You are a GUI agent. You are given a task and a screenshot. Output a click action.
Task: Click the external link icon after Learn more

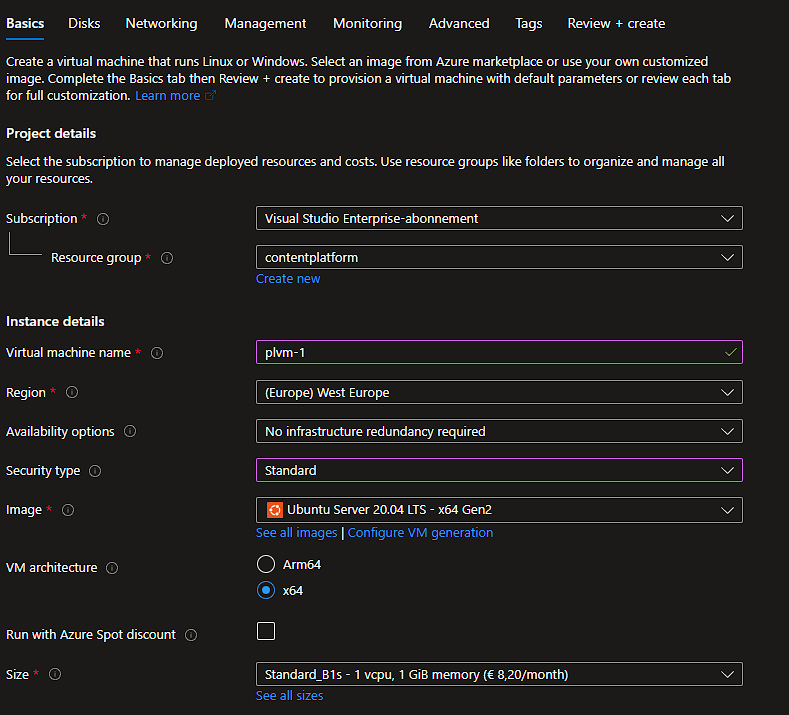tap(210, 95)
